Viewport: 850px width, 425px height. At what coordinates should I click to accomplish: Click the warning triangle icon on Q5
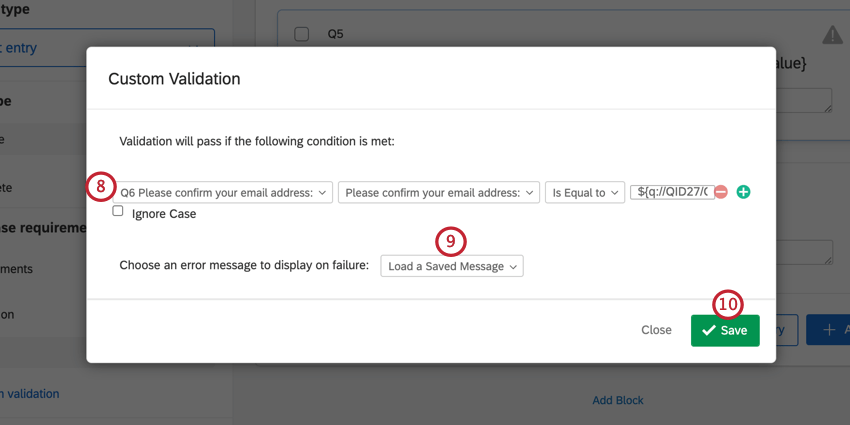(832, 35)
